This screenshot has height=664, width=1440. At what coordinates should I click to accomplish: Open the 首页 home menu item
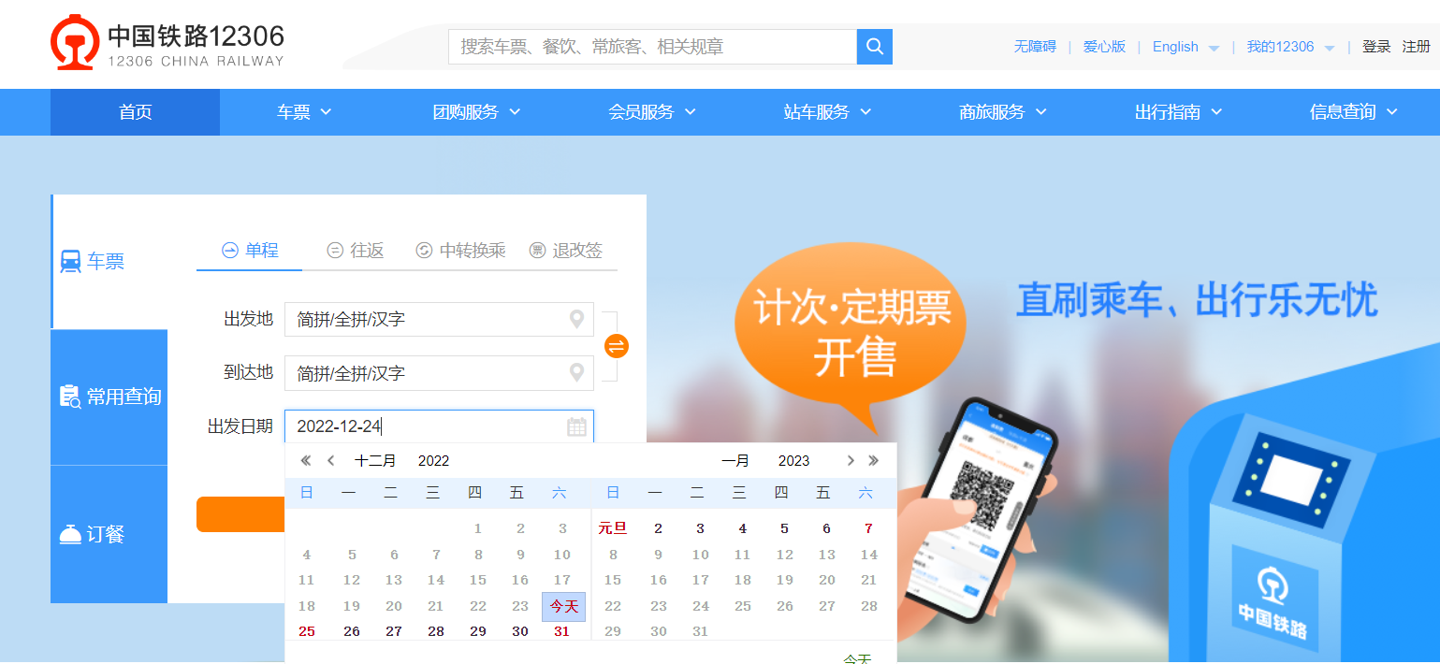pos(135,112)
